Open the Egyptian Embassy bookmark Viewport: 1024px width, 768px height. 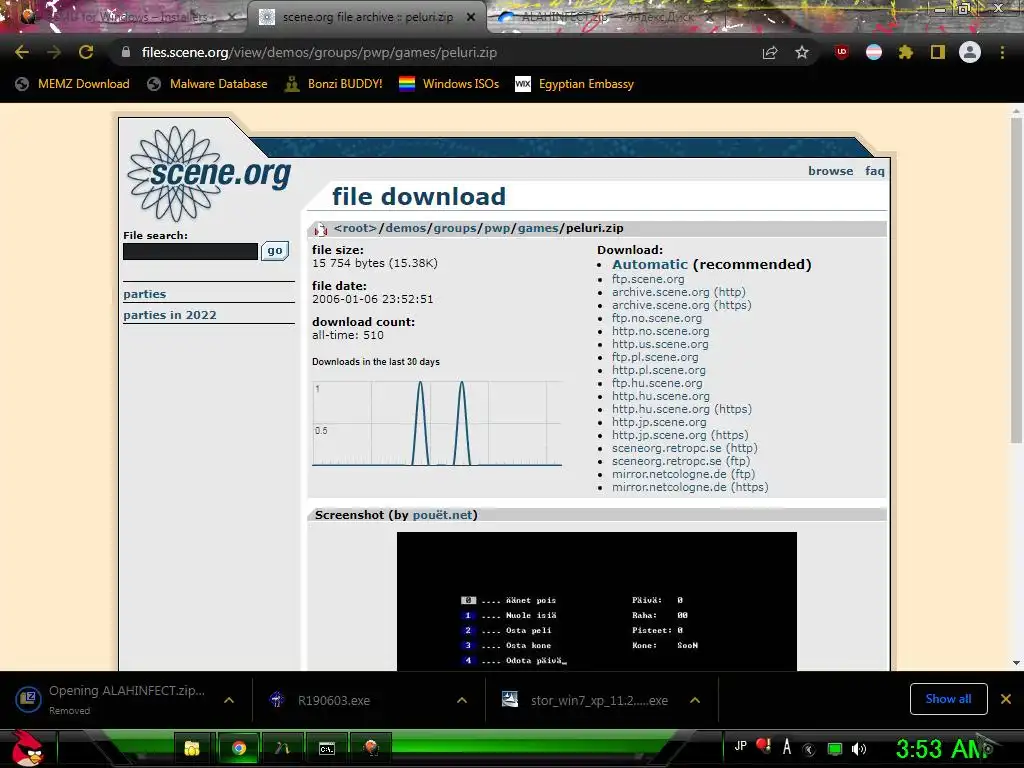[575, 84]
